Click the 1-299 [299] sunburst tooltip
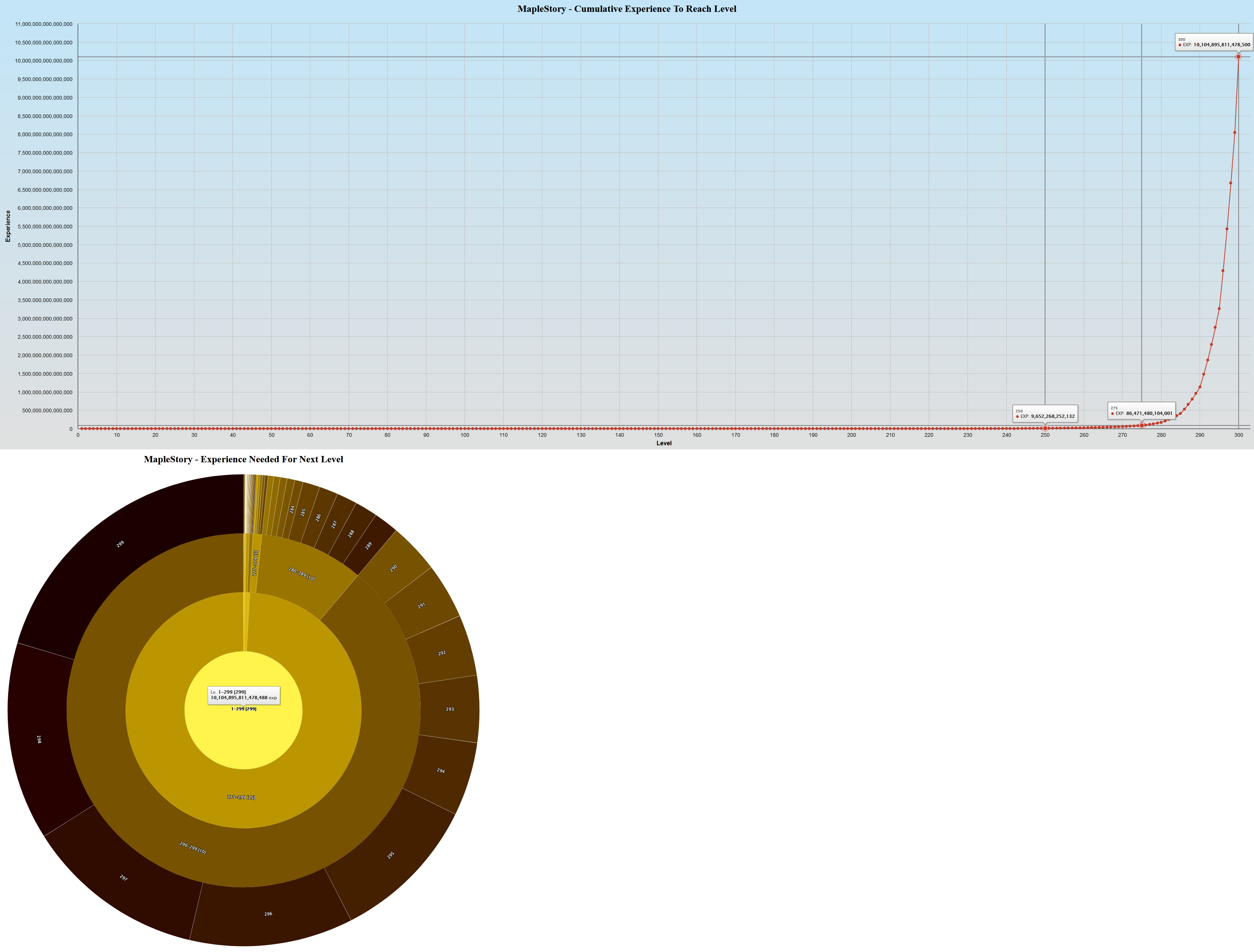 tap(244, 695)
